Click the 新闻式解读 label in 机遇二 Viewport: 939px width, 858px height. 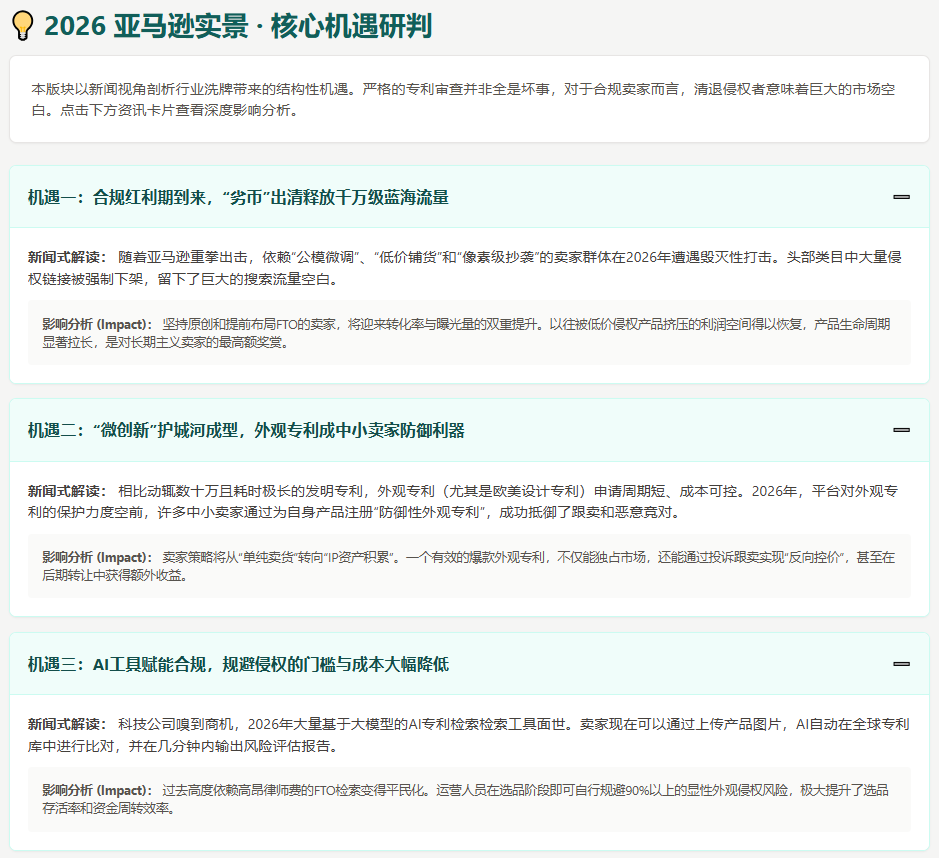[66, 491]
